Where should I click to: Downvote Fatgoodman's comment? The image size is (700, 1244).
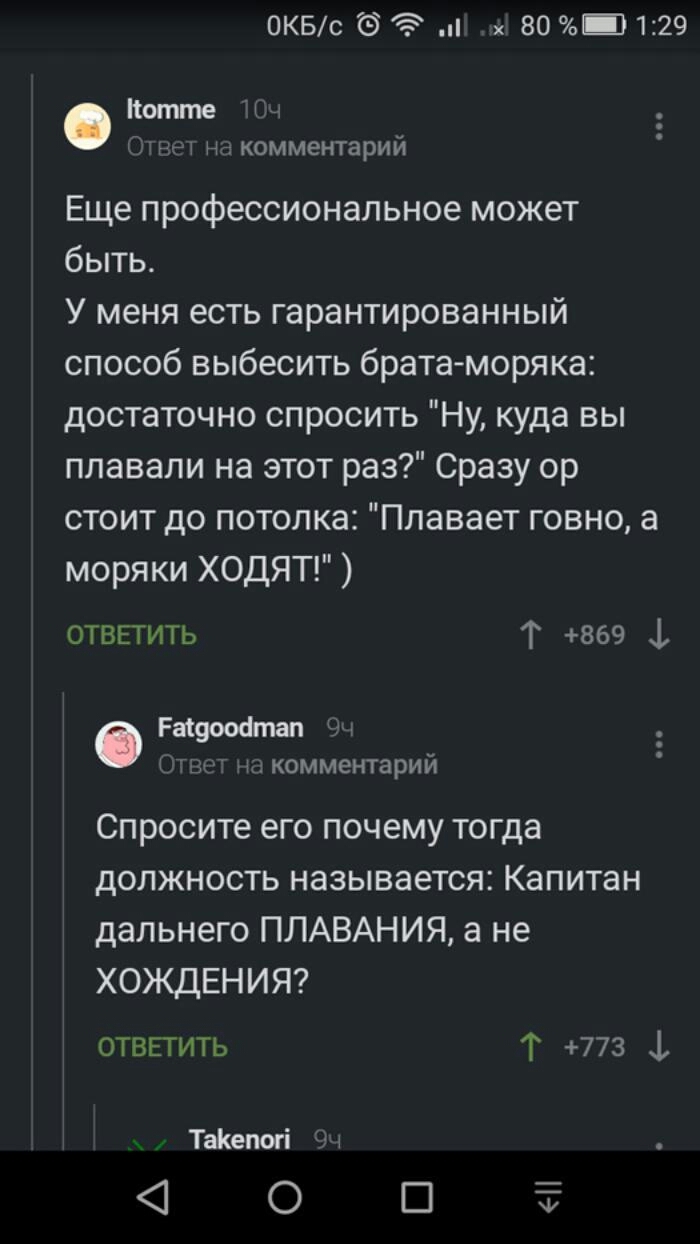click(x=658, y=1046)
